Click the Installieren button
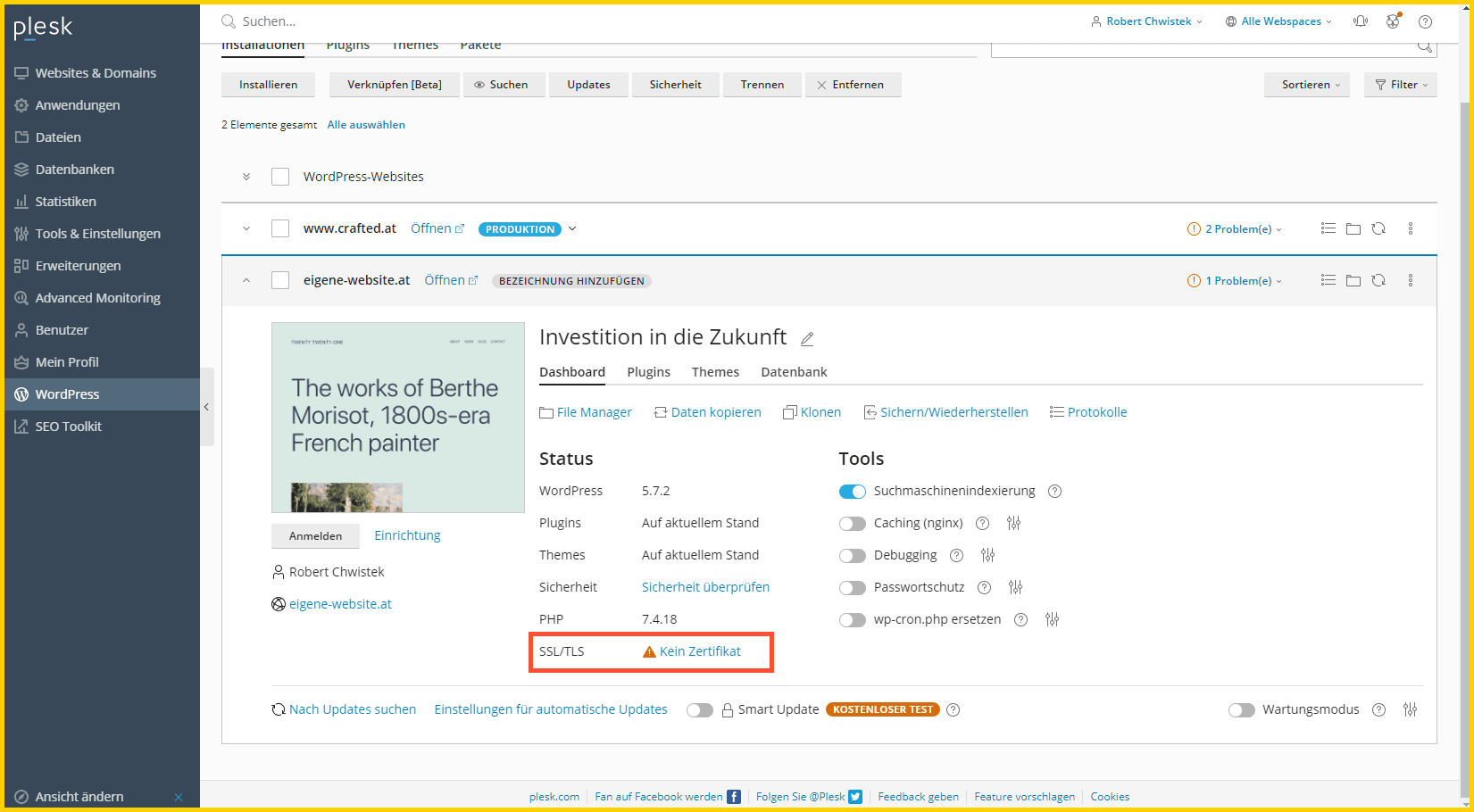The height and width of the screenshot is (812, 1474). point(268,85)
